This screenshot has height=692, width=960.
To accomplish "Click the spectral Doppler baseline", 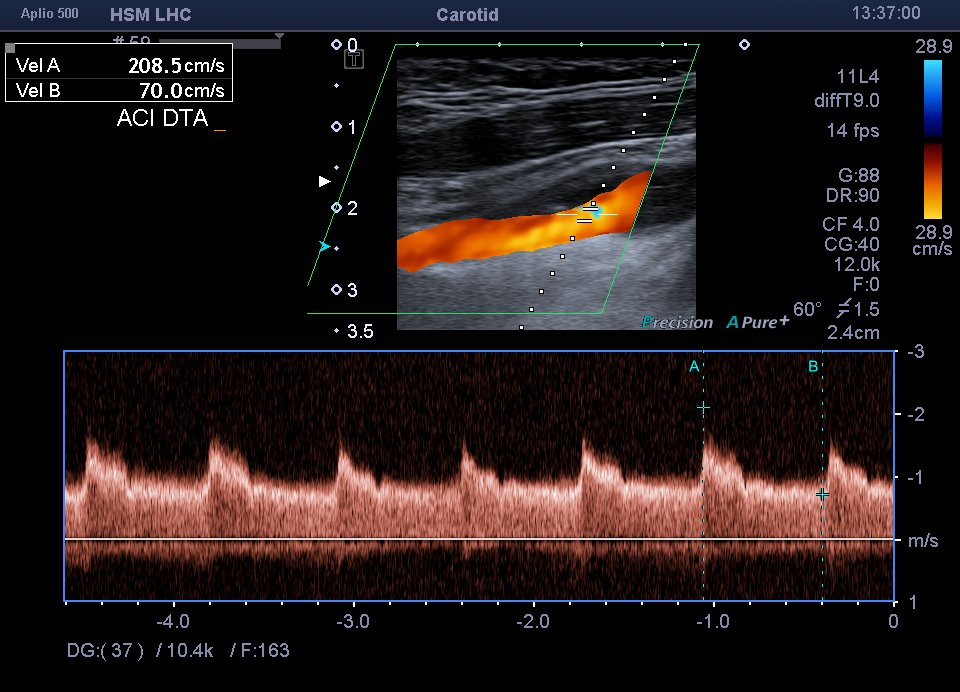I will 479,539.
